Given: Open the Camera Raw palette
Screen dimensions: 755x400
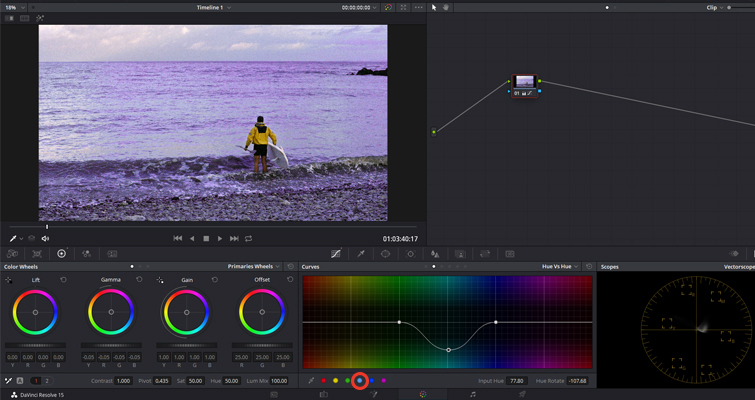Looking at the screenshot, I should pos(13,254).
